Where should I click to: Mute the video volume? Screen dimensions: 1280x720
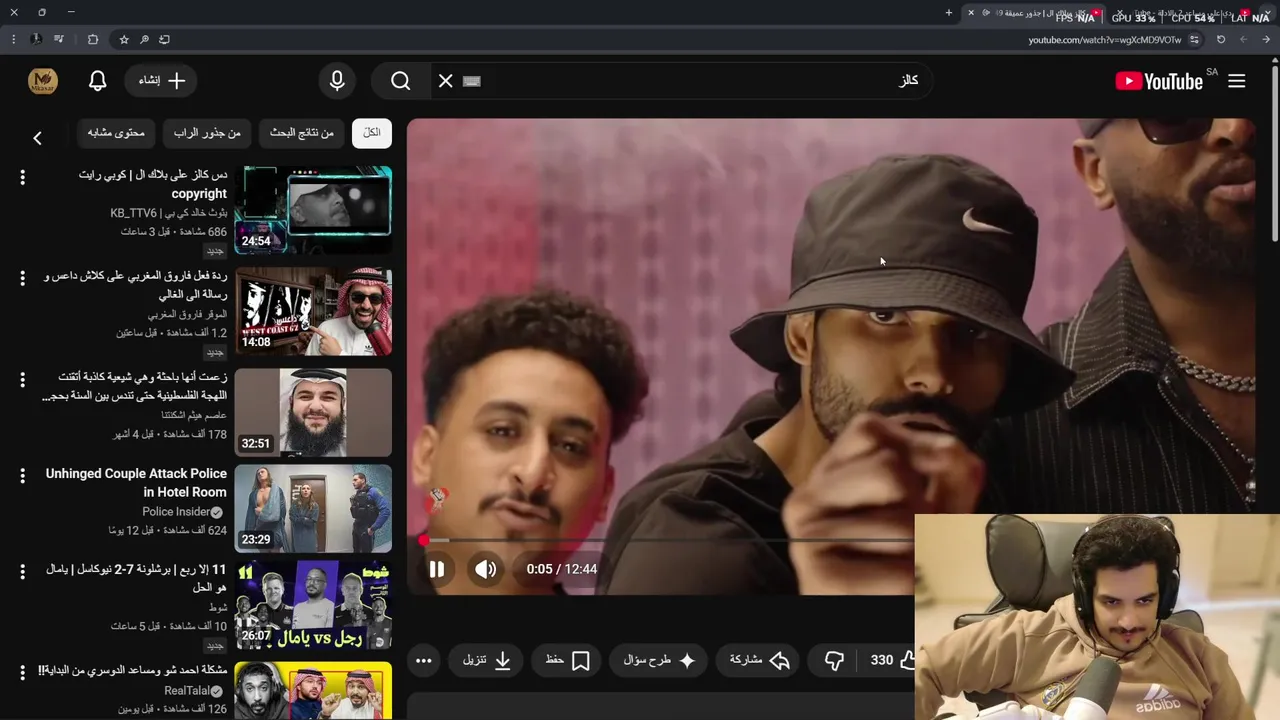pyautogui.click(x=486, y=569)
